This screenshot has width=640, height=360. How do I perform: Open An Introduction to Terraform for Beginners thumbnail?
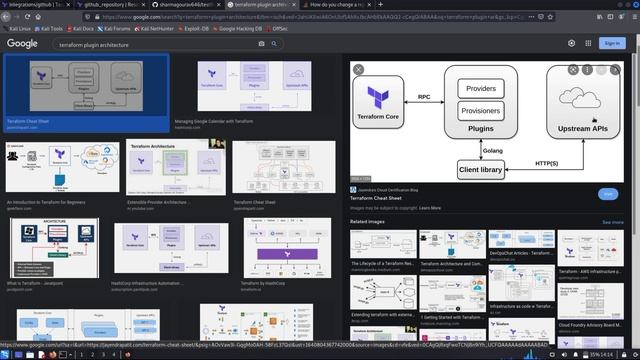62,167
